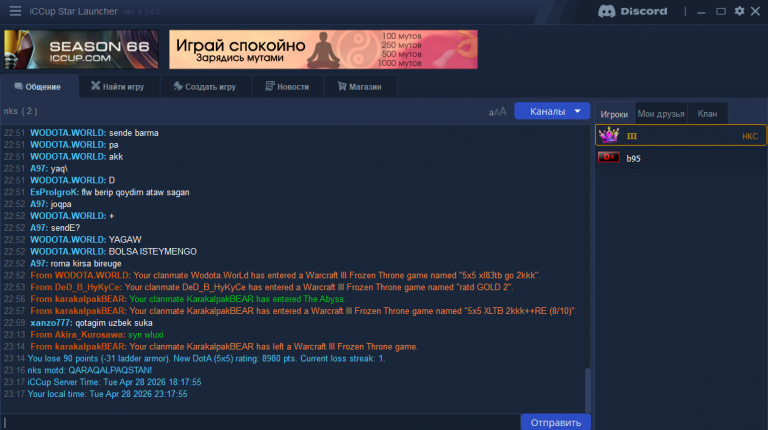Click the newspaper Новости icon
The image size is (768, 430).
[269, 86]
